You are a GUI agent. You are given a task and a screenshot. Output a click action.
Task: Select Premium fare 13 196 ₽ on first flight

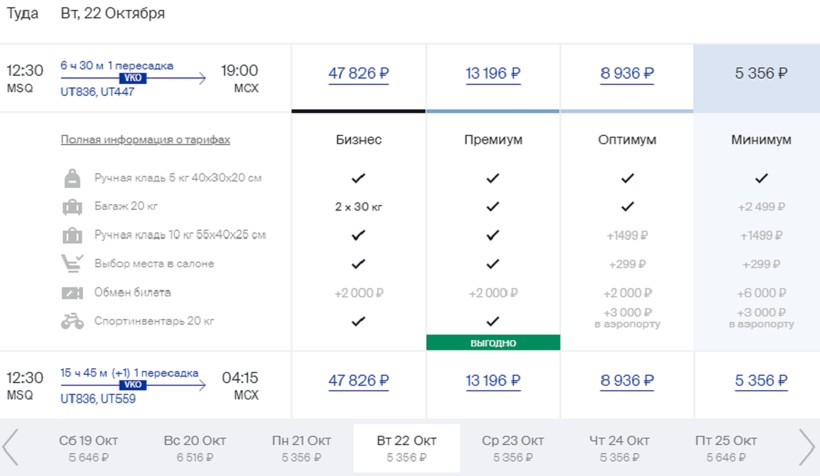493,73
